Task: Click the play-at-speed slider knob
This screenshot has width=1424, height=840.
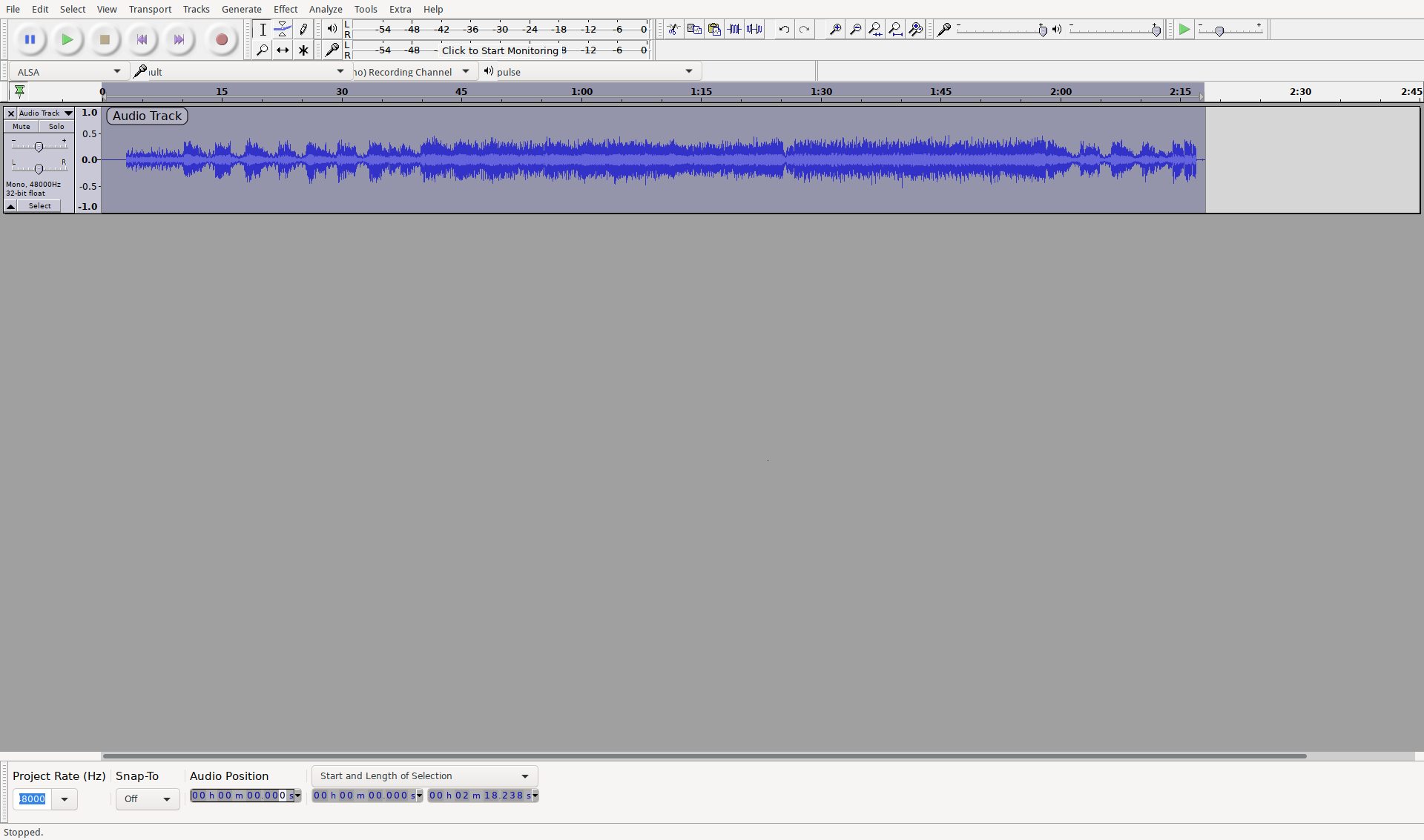Action: pos(1219,31)
